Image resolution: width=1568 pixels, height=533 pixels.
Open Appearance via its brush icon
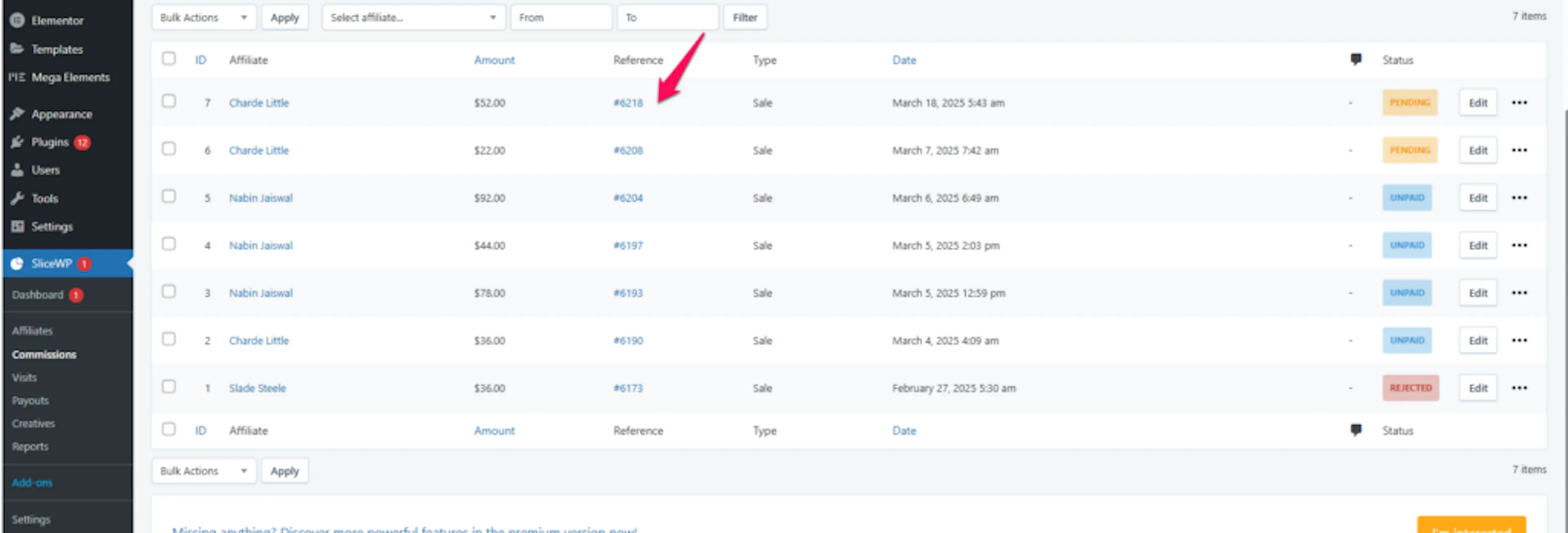[x=17, y=114]
